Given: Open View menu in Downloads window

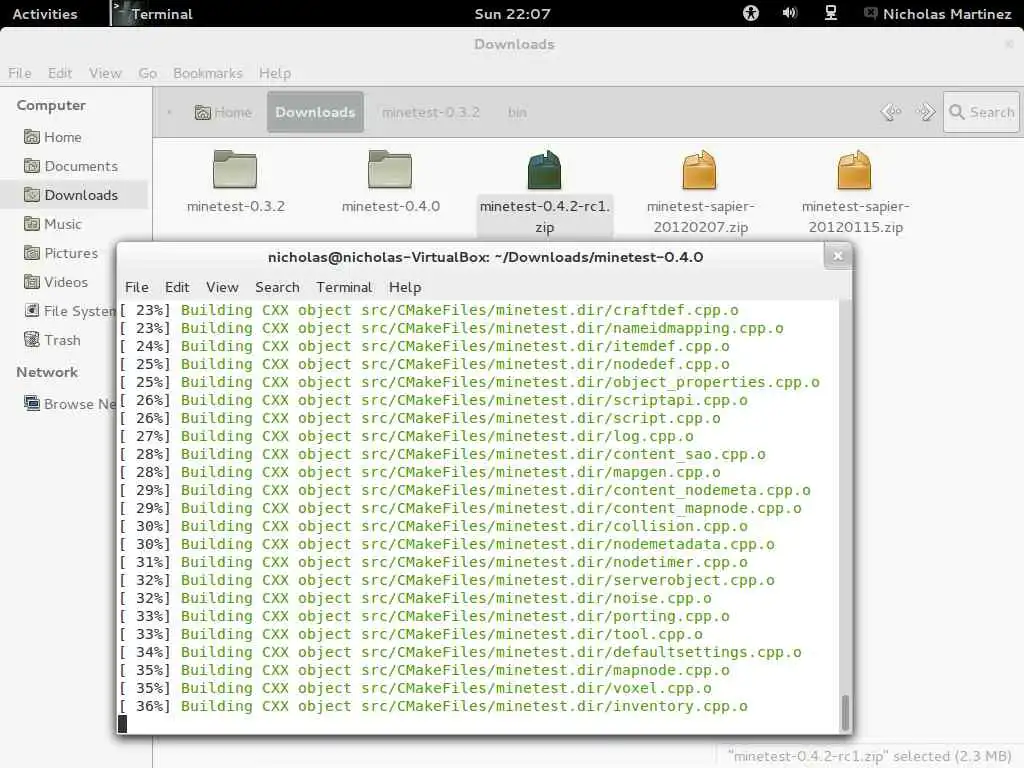Looking at the screenshot, I should 105,73.
